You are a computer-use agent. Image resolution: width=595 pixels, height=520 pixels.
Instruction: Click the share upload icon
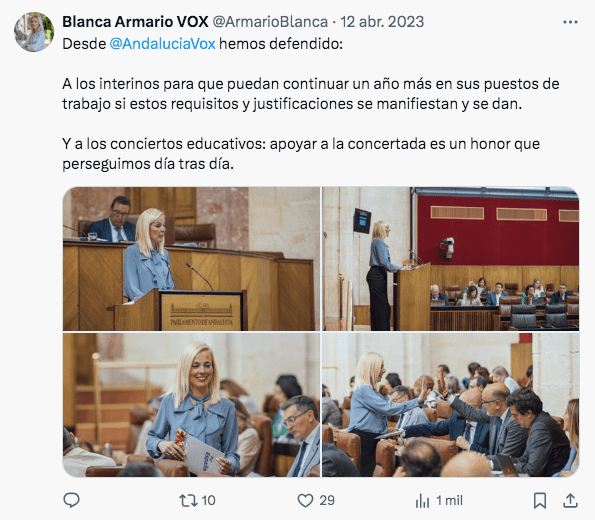570,501
